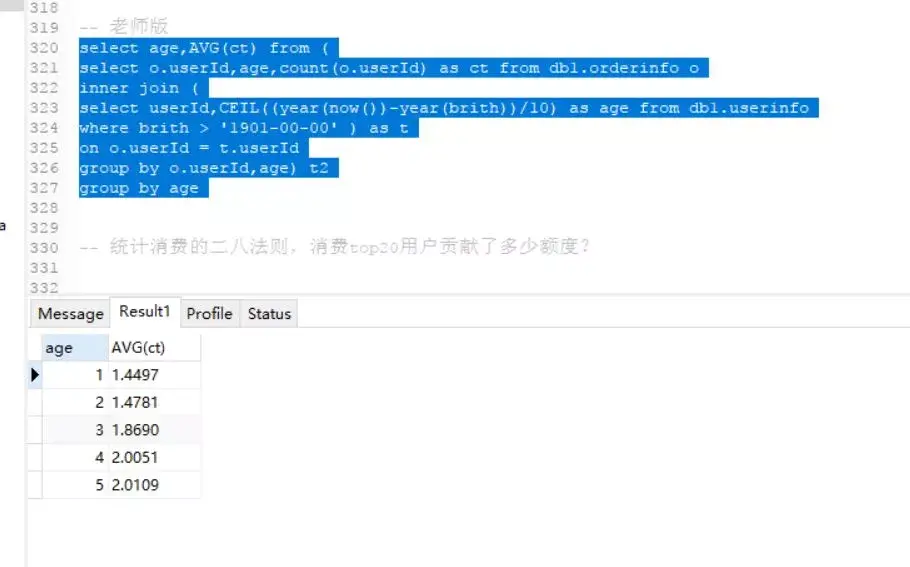The width and height of the screenshot is (910, 567).
Task: Click the cell with value 1.8690
Action: (154, 430)
